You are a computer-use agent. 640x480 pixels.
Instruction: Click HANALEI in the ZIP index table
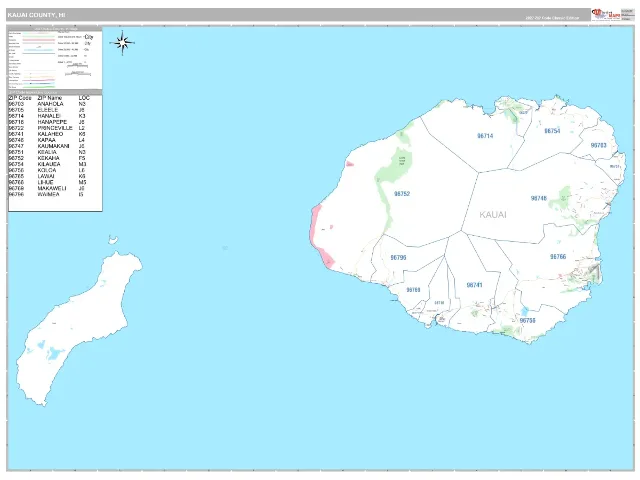(x=49, y=116)
